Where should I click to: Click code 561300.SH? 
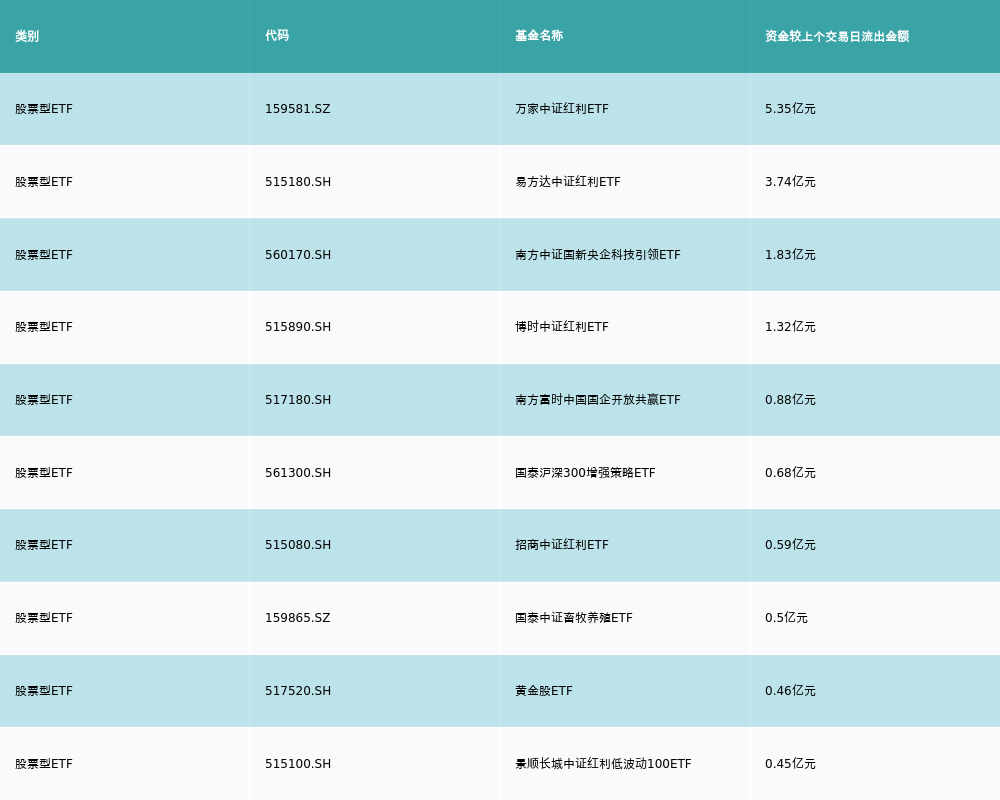pyautogui.click(x=298, y=473)
